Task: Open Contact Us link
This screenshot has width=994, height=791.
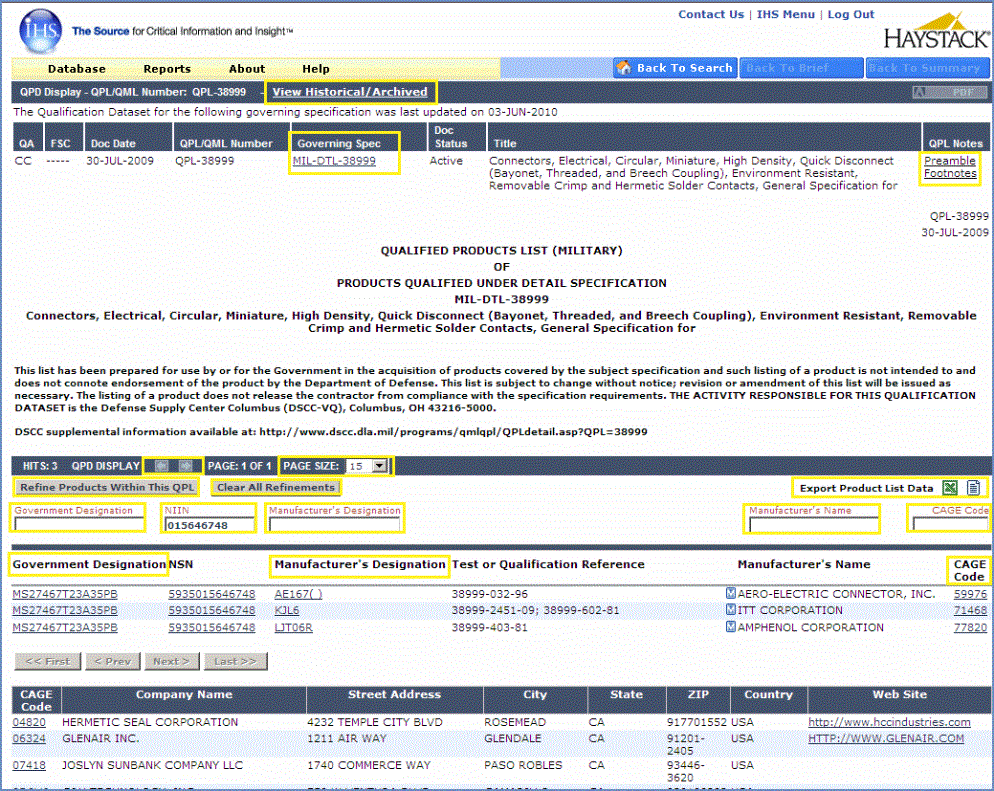Action: (711, 14)
